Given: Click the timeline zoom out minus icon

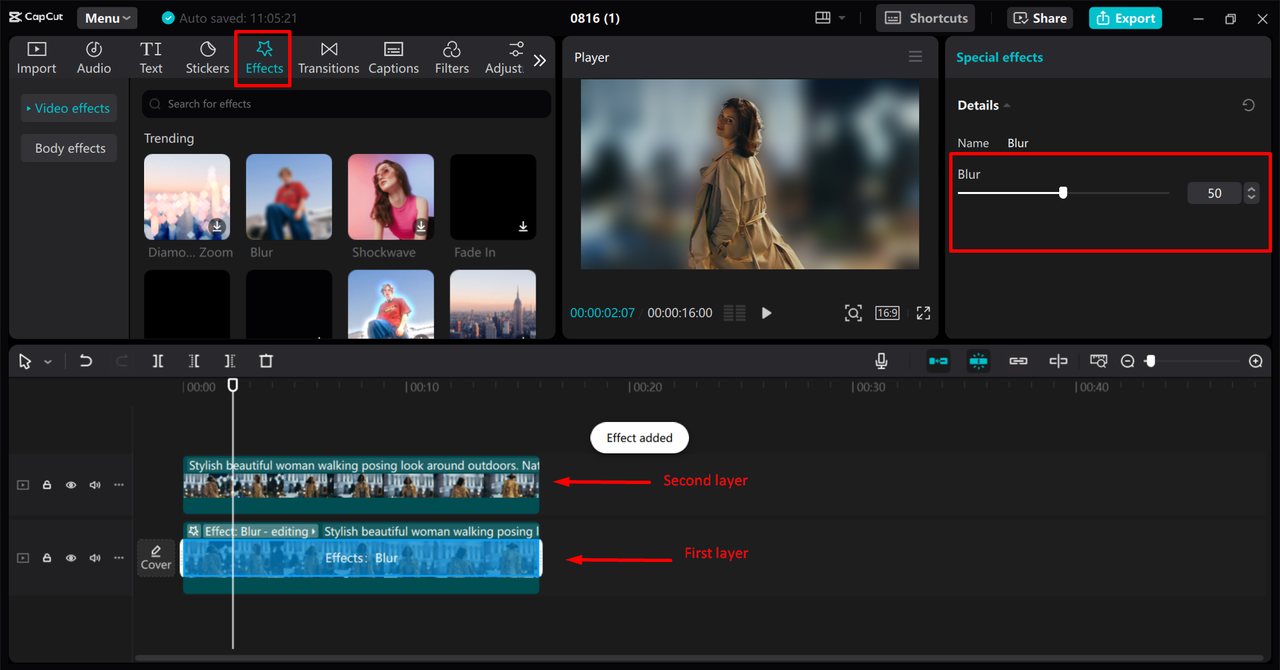Looking at the screenshot, I should click(x=1127, y=361).
